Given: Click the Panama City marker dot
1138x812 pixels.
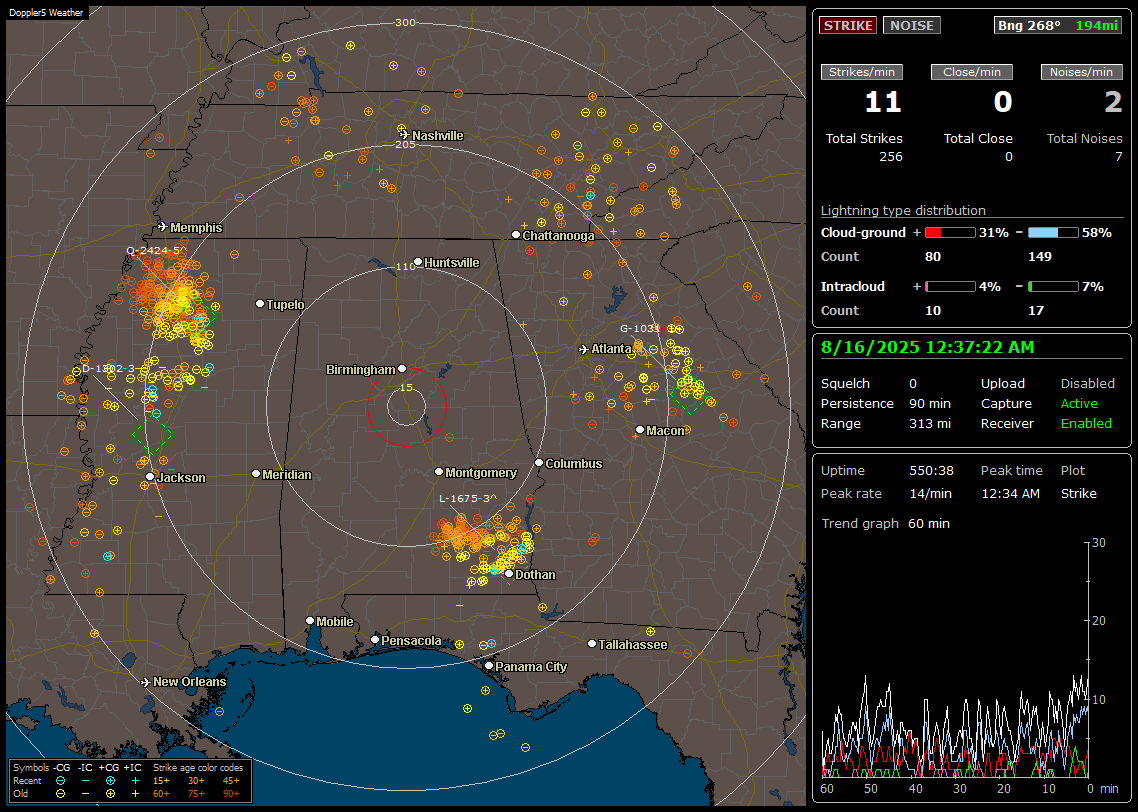Looking at the screenshot, I should pos(489,665).
